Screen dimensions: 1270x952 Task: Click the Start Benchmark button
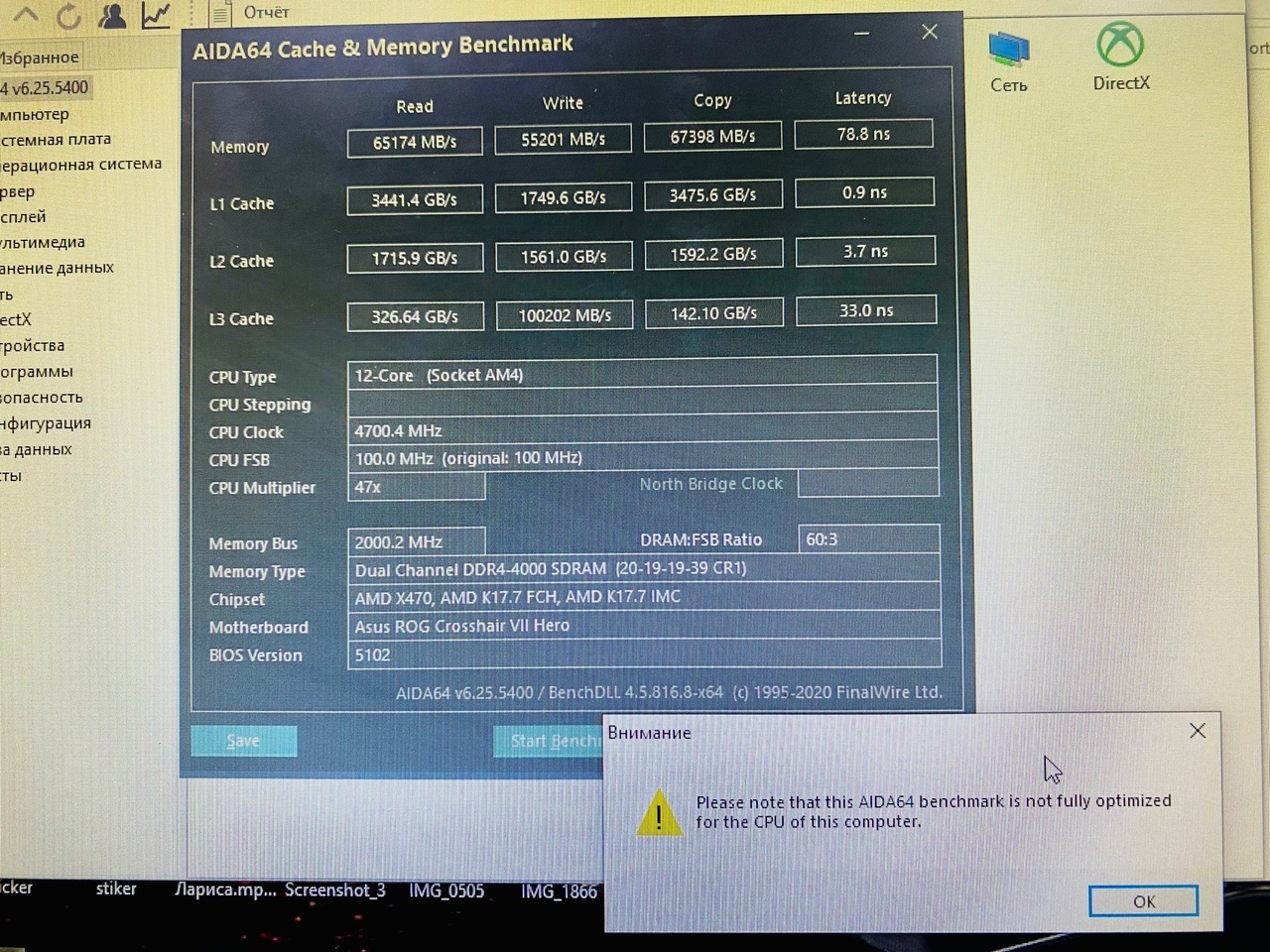(549, 741)
